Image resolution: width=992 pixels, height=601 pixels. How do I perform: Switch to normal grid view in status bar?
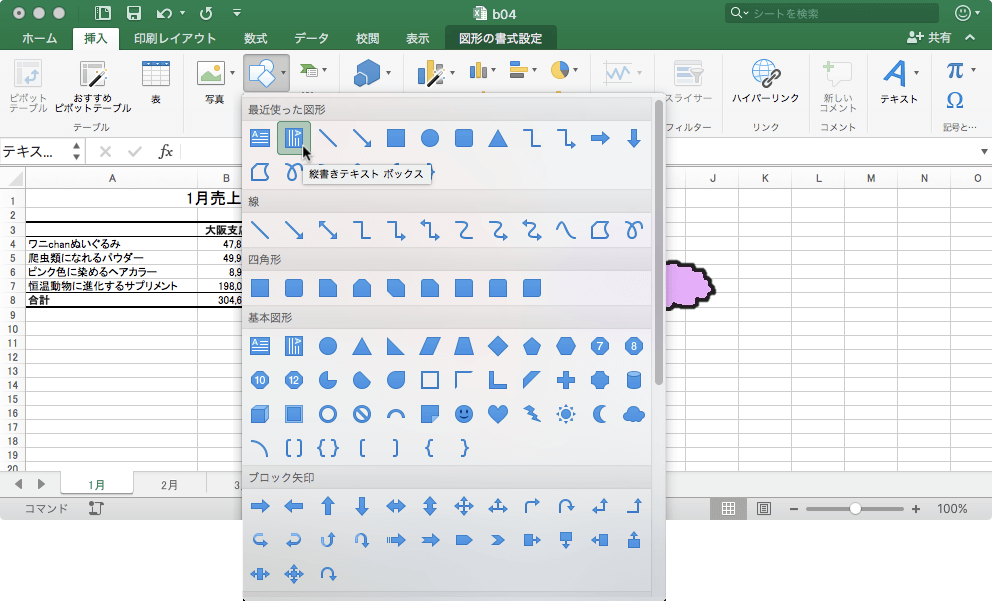click(728, 509)
